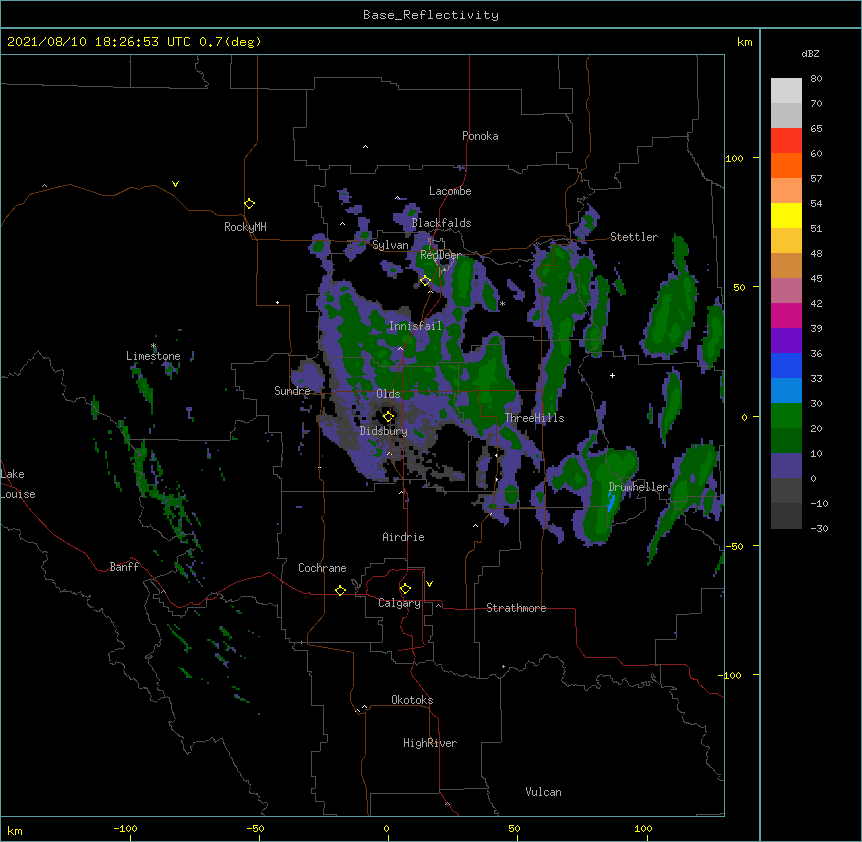
Task: Select the red 65-60 dBZ legend swatch
Action: pyautogui.click(x=786, y=141)
